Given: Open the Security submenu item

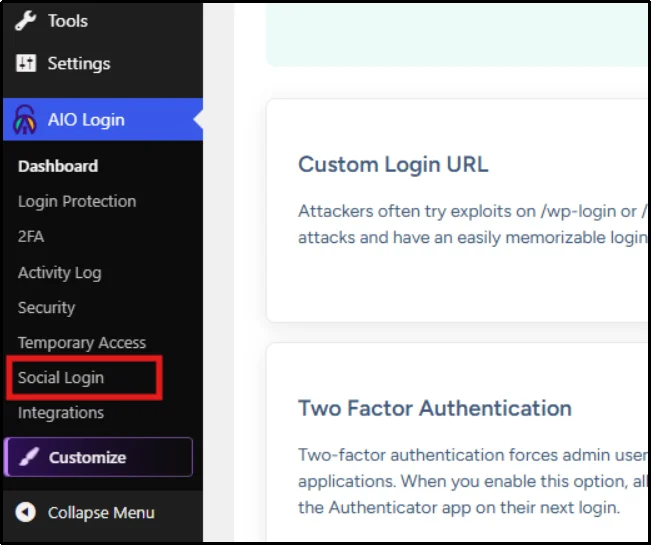Looking at the screenshot, I should pyautogui.click(x=47, y=308).
